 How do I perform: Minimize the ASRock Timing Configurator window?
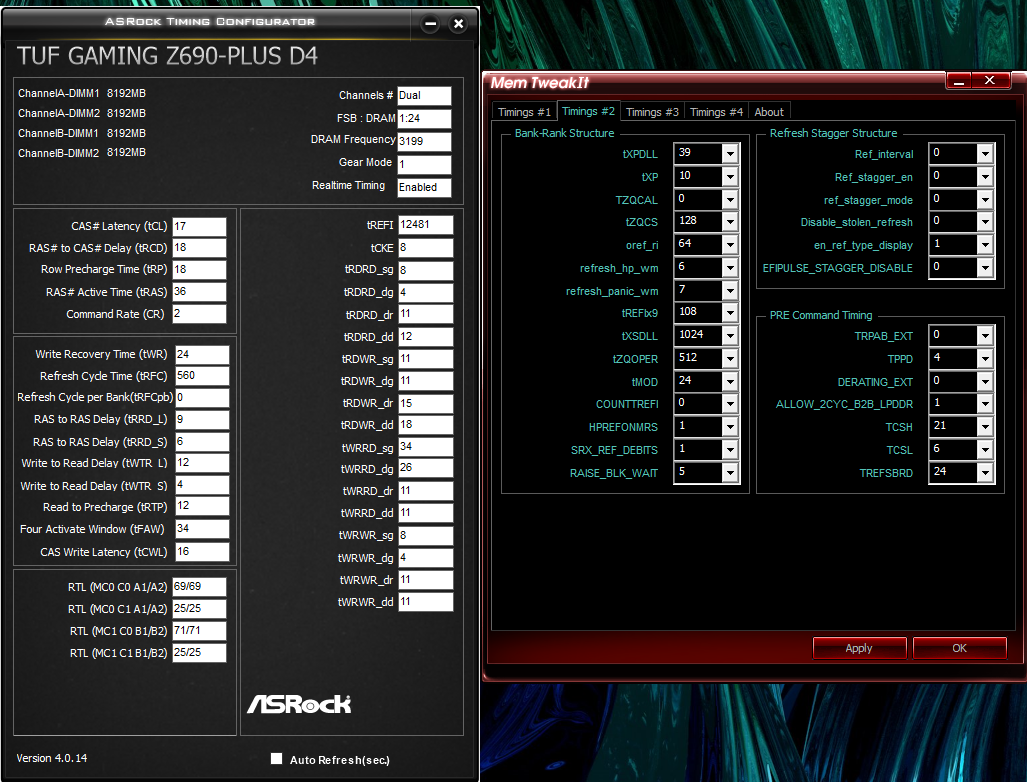coord(430,24)
